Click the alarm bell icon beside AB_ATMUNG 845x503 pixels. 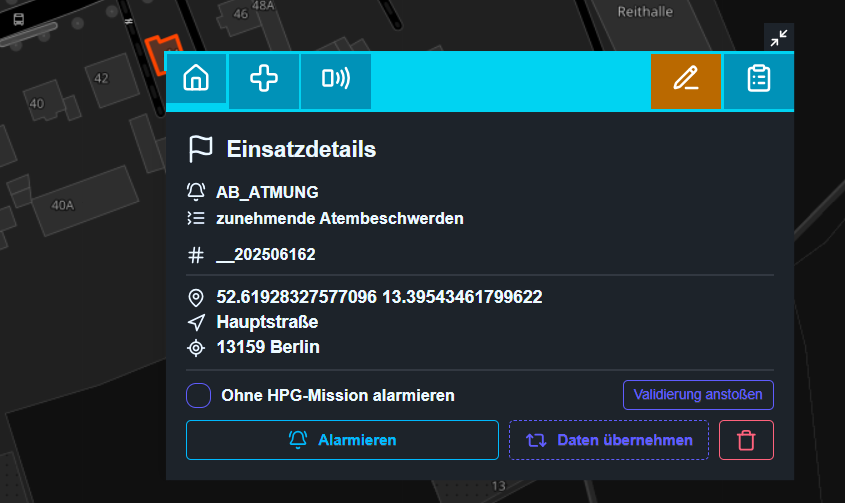pos(196,192)
